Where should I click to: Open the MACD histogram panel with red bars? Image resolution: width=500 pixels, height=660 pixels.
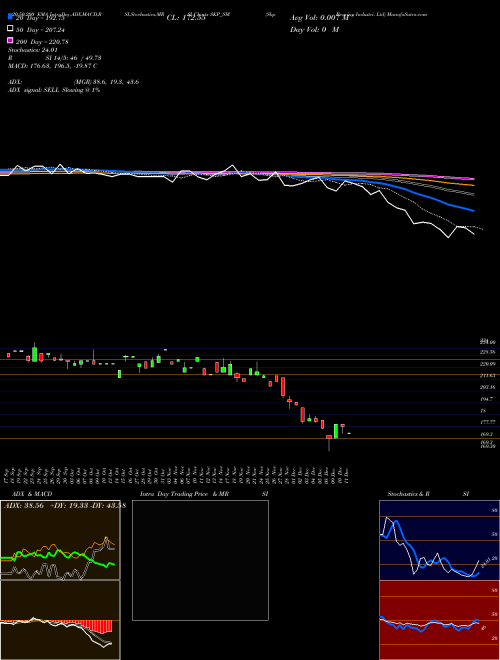[60, 620]
